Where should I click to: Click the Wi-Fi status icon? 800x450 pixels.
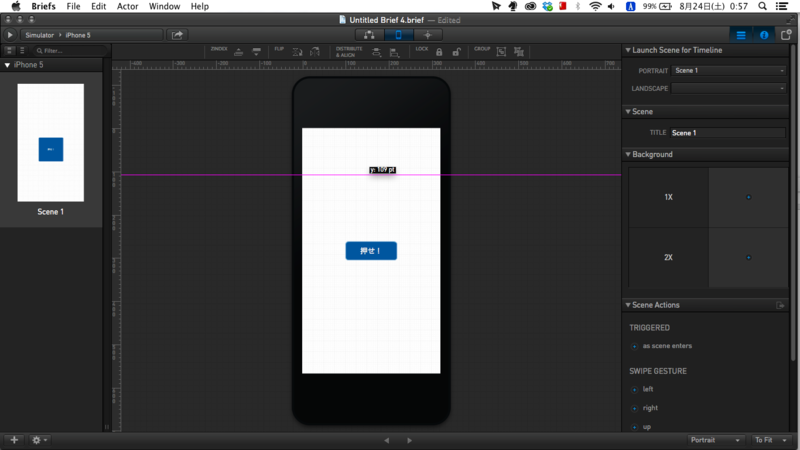[x=595, y=6]
